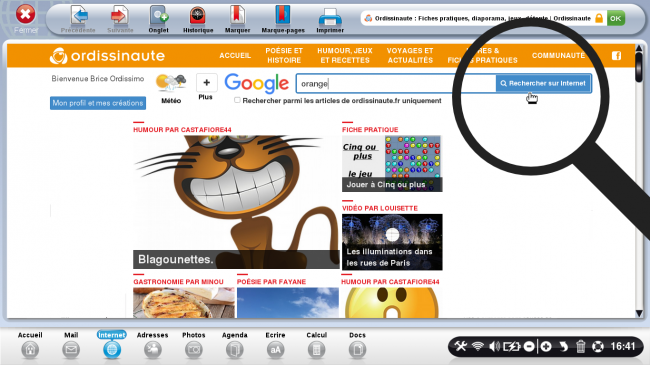Open the Accueil menu on orange navbar
The height and width of the screenshot is (365, 650).
[235, 55]
